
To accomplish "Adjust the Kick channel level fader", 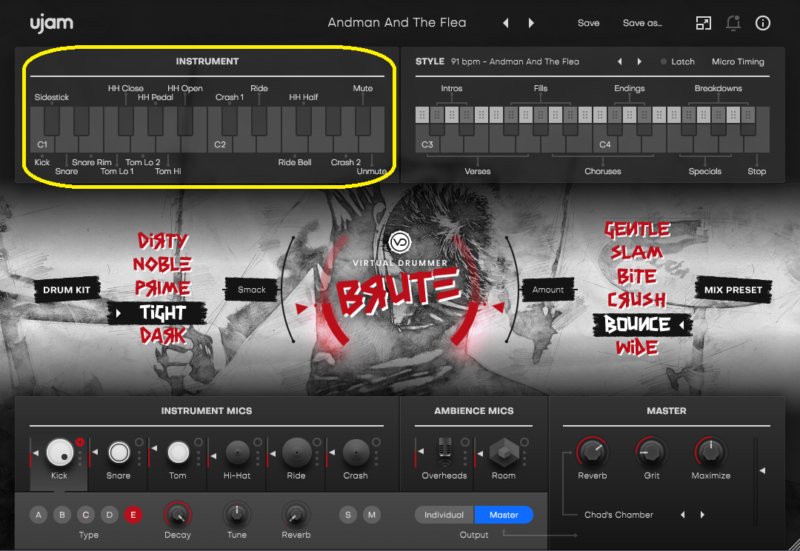I will [34, 453].
